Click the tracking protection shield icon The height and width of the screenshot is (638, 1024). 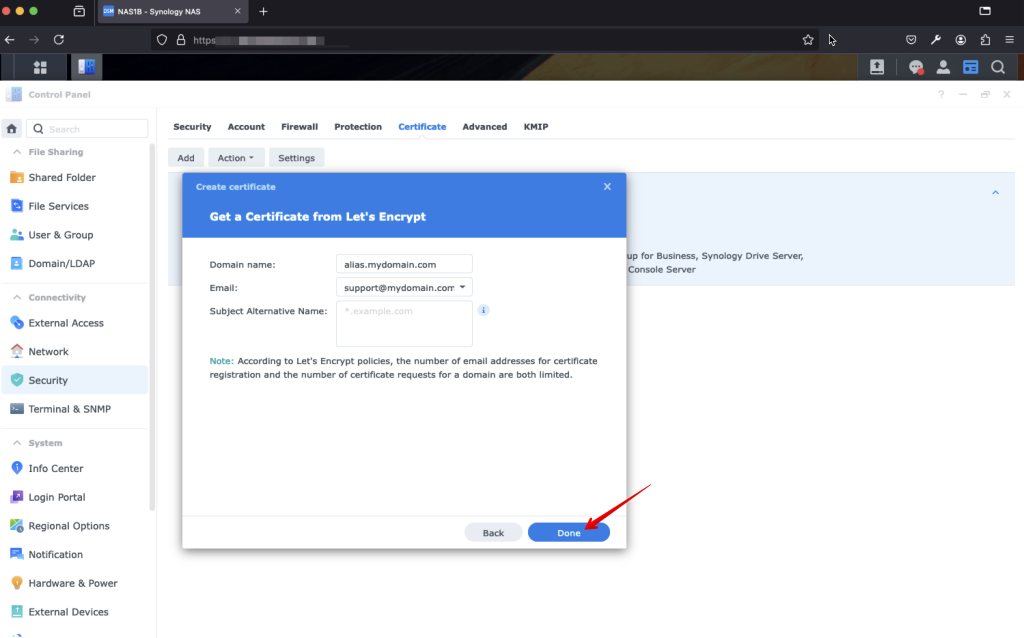click(162, 40)
